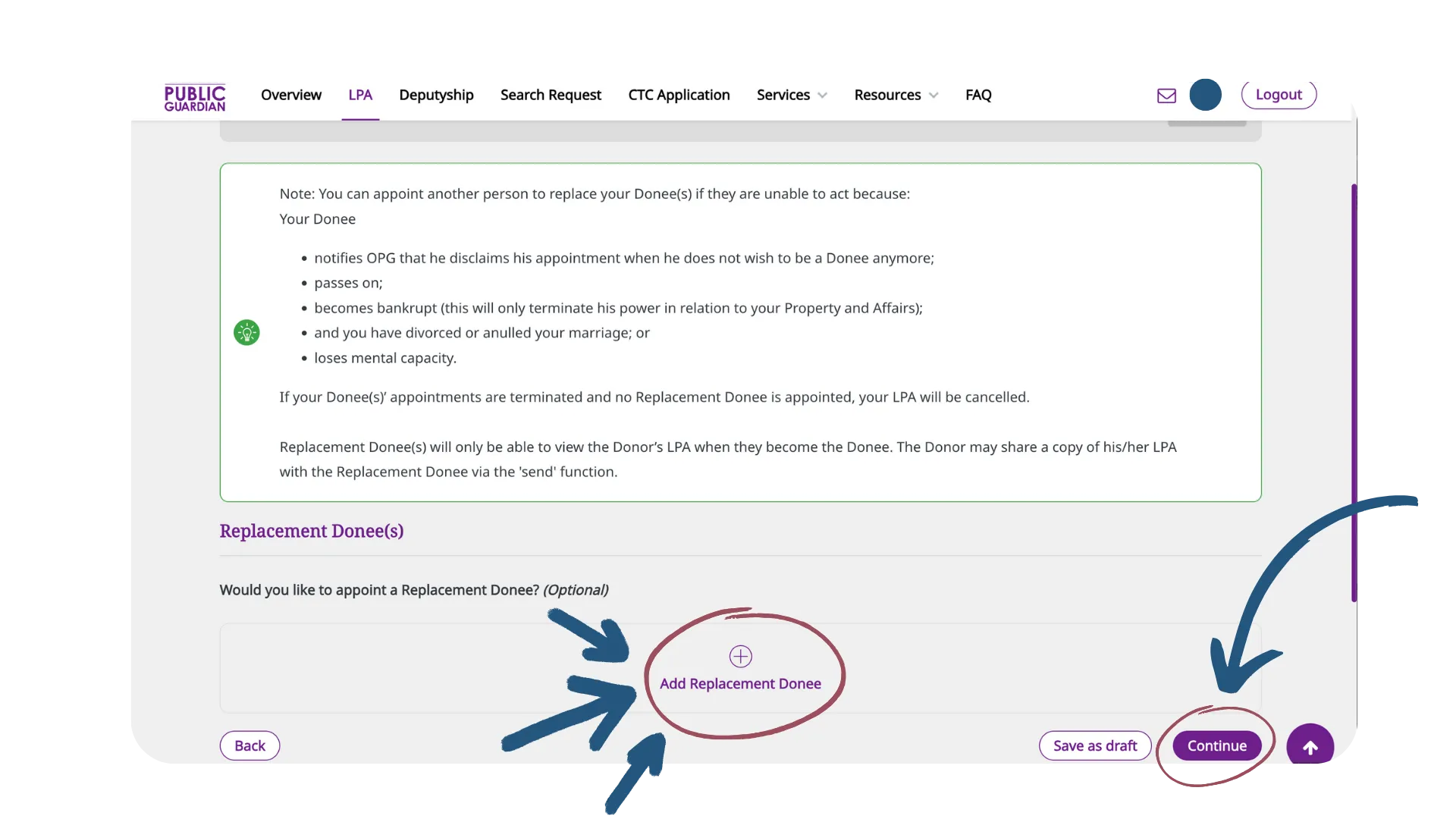Click the CTC Application tab
1456x819 pixels.
pos(679,94)
